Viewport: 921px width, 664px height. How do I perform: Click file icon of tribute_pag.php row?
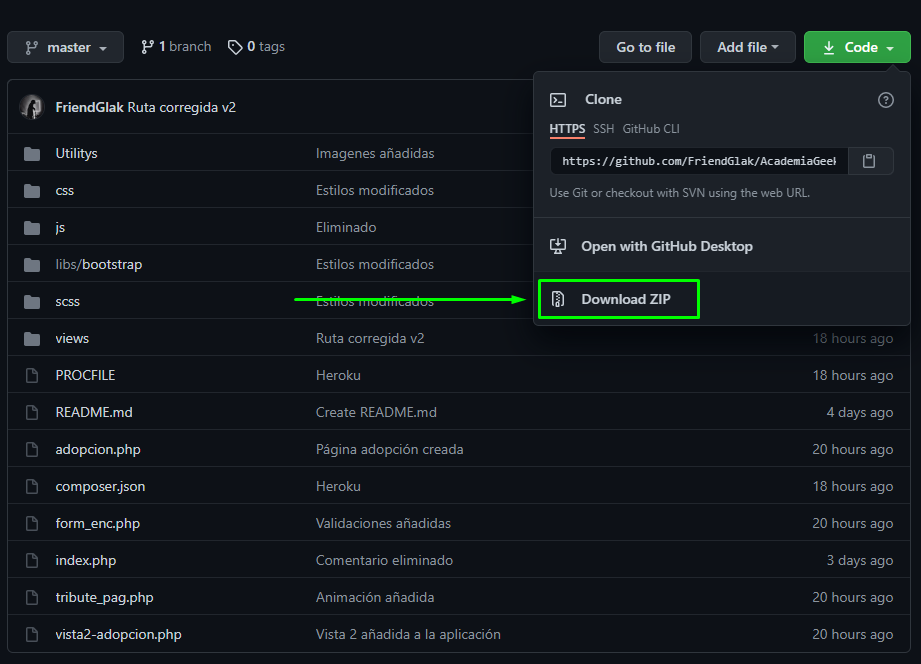(32, 598)
